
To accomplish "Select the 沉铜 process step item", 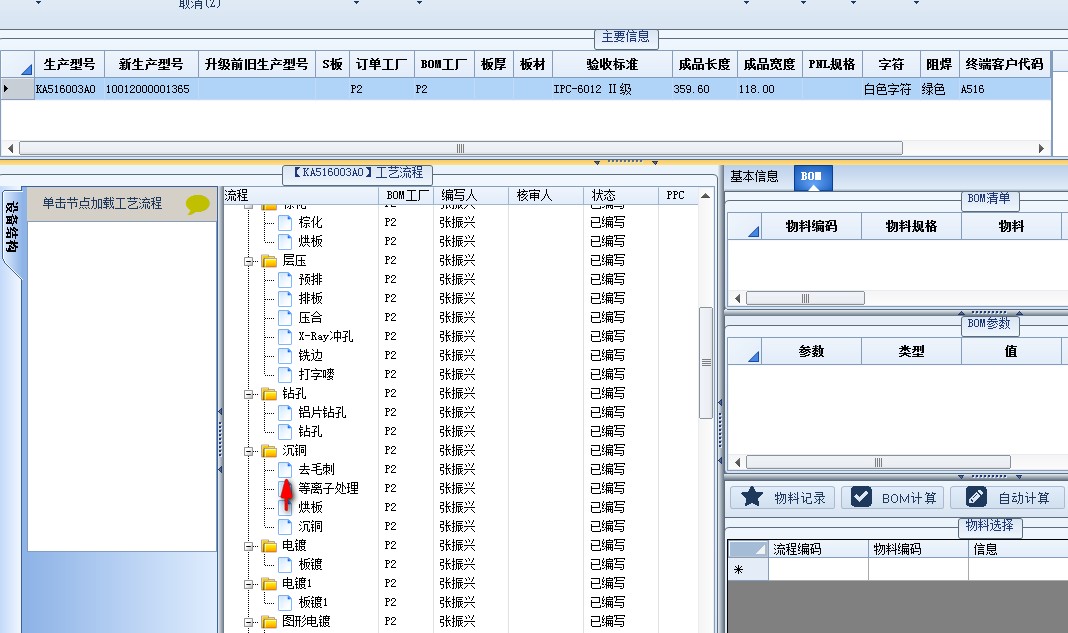I will (311, 527).
